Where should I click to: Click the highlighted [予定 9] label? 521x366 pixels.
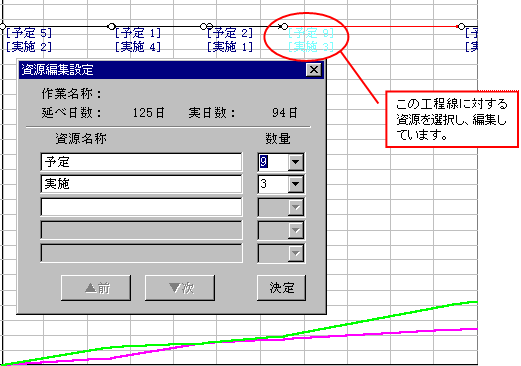(311, 33)
